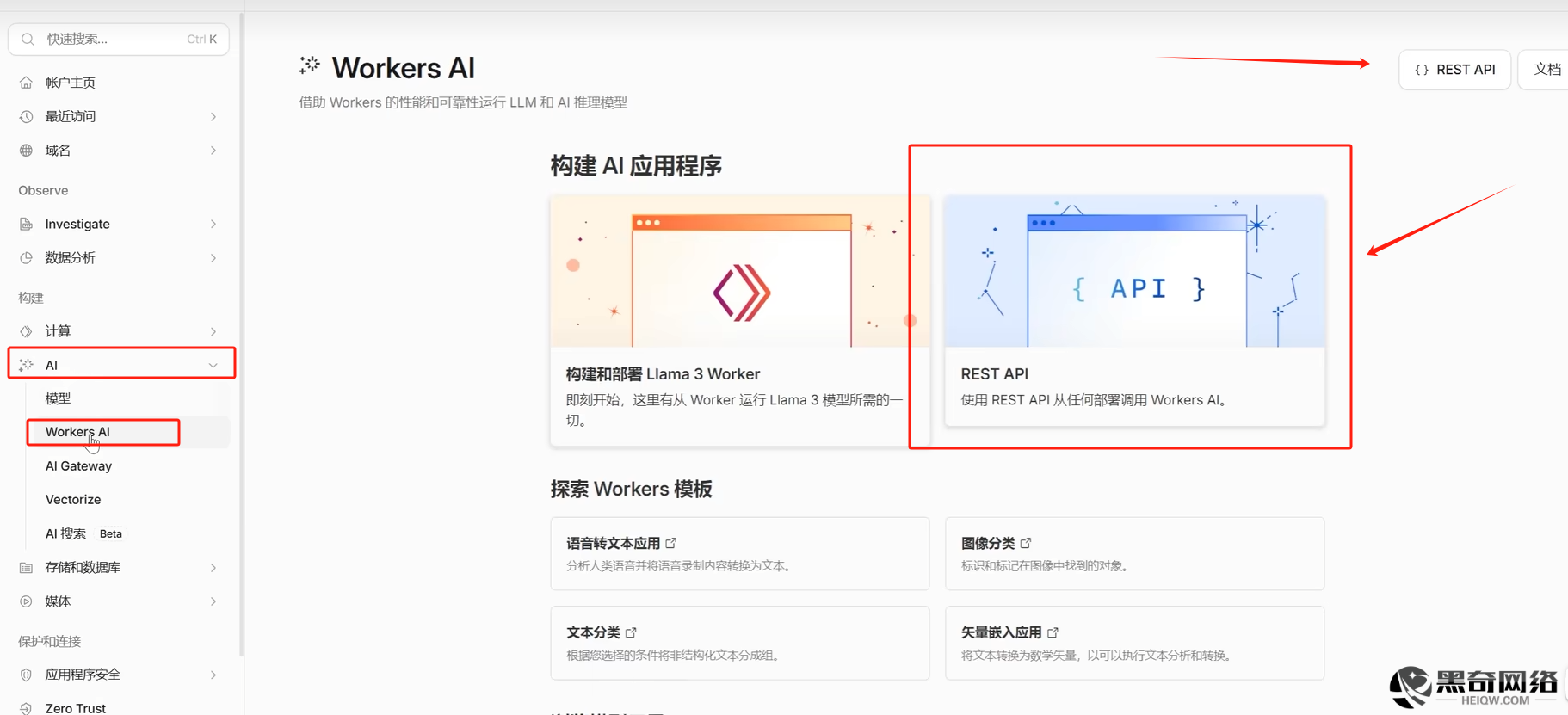Click external link icon beside 文本分类

click(x=631, y=632)
